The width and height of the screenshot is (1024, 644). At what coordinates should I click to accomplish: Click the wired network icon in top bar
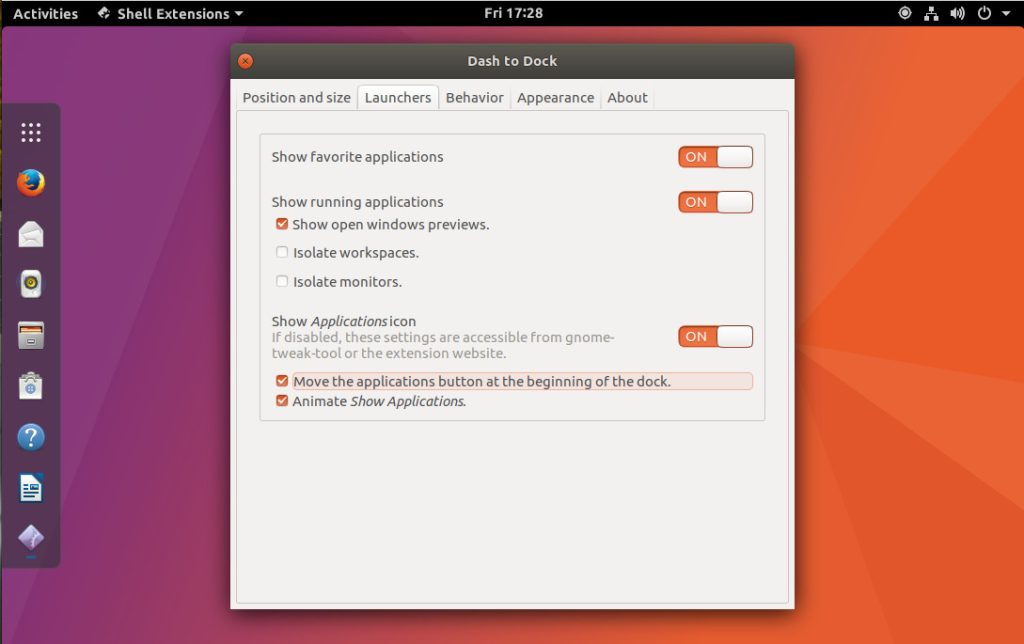[x=932, y=14]
